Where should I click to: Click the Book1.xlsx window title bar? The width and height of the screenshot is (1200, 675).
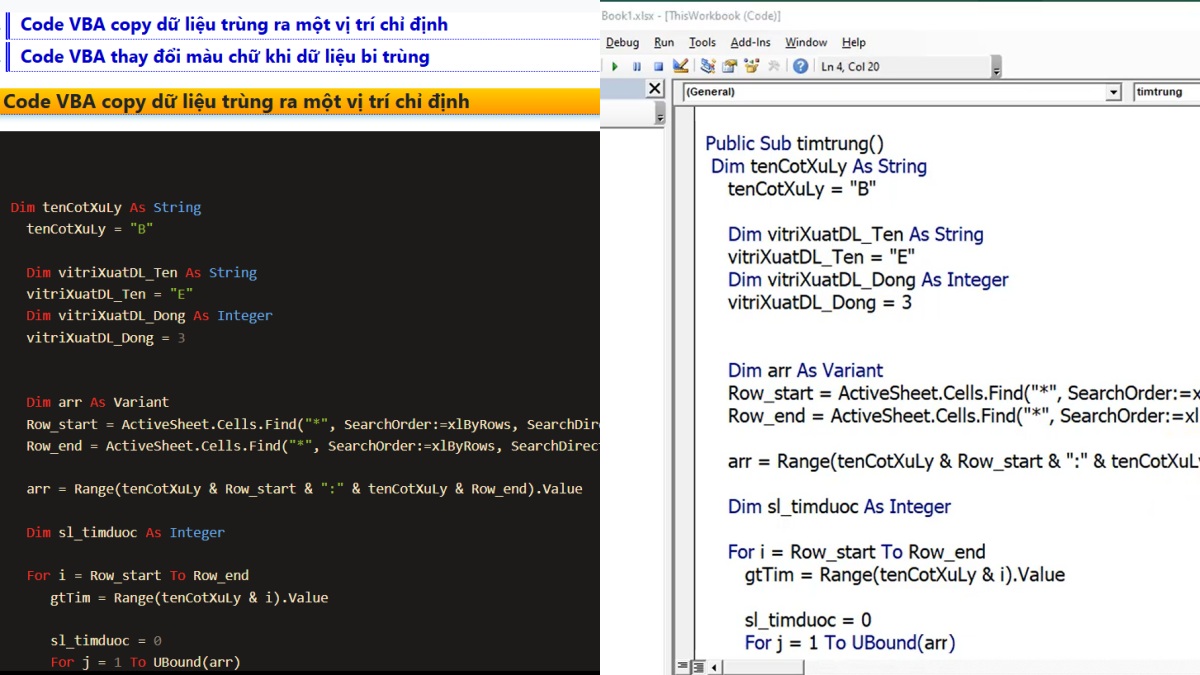(x=900, y=16)
